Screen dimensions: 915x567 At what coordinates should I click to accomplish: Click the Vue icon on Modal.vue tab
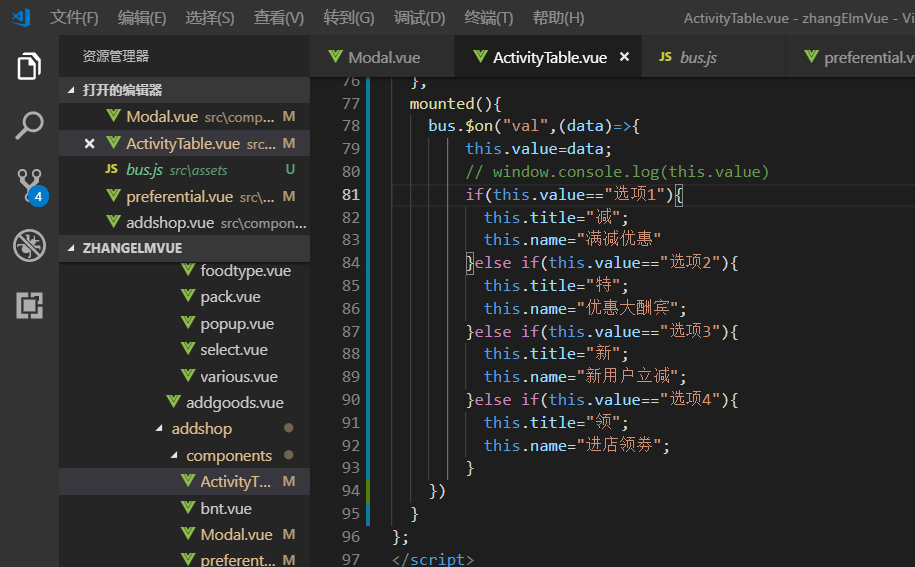pyautogui.click(x=336, y=57)
